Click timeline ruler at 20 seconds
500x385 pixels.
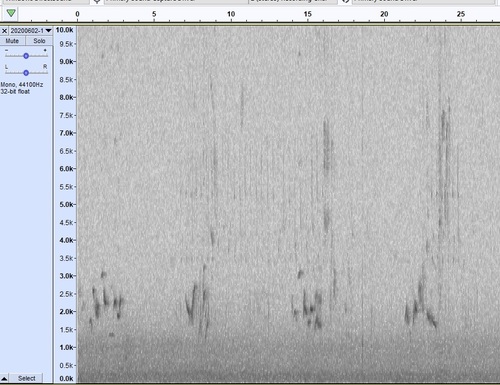(x=384, y=14)
